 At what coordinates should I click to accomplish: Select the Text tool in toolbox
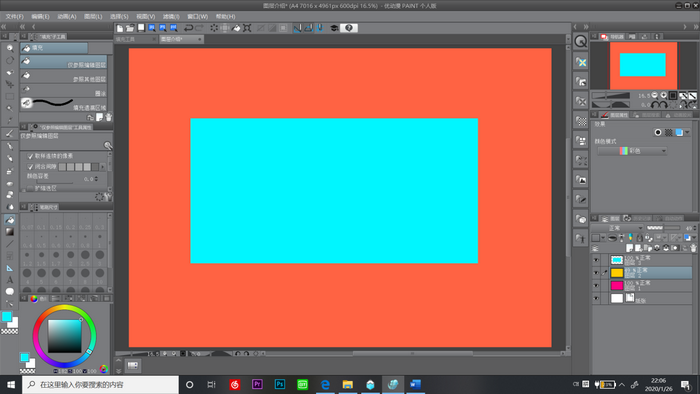[9, 280]
